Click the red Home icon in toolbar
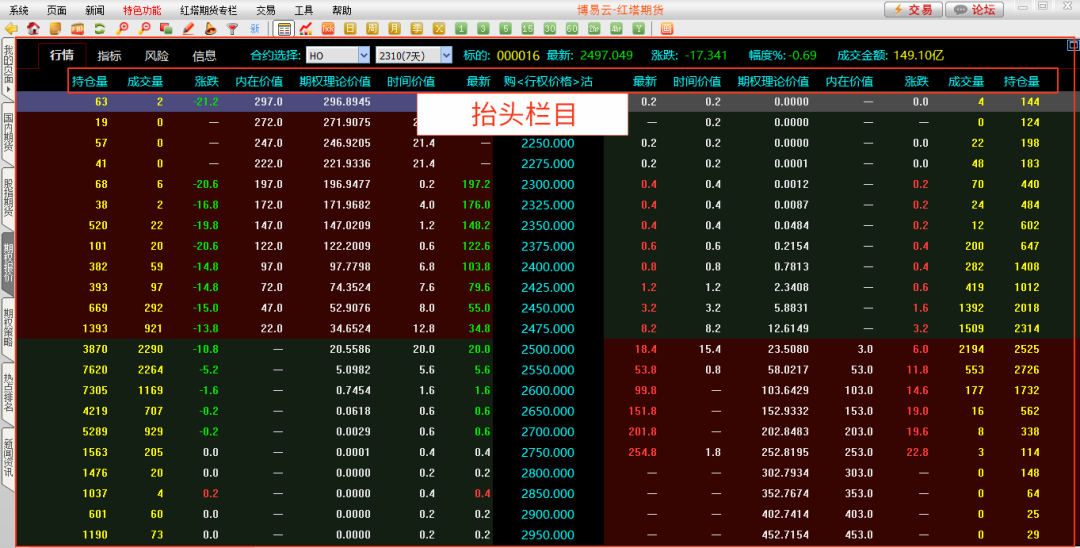 tap(33, 28)
